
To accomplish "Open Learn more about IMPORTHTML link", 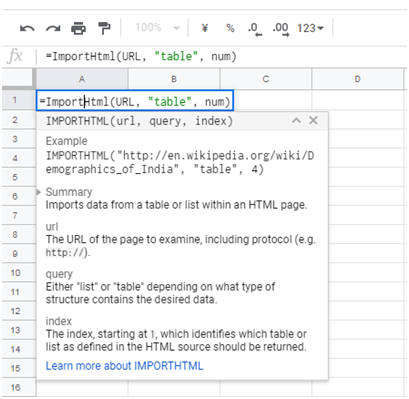I will tap(124, 366).
